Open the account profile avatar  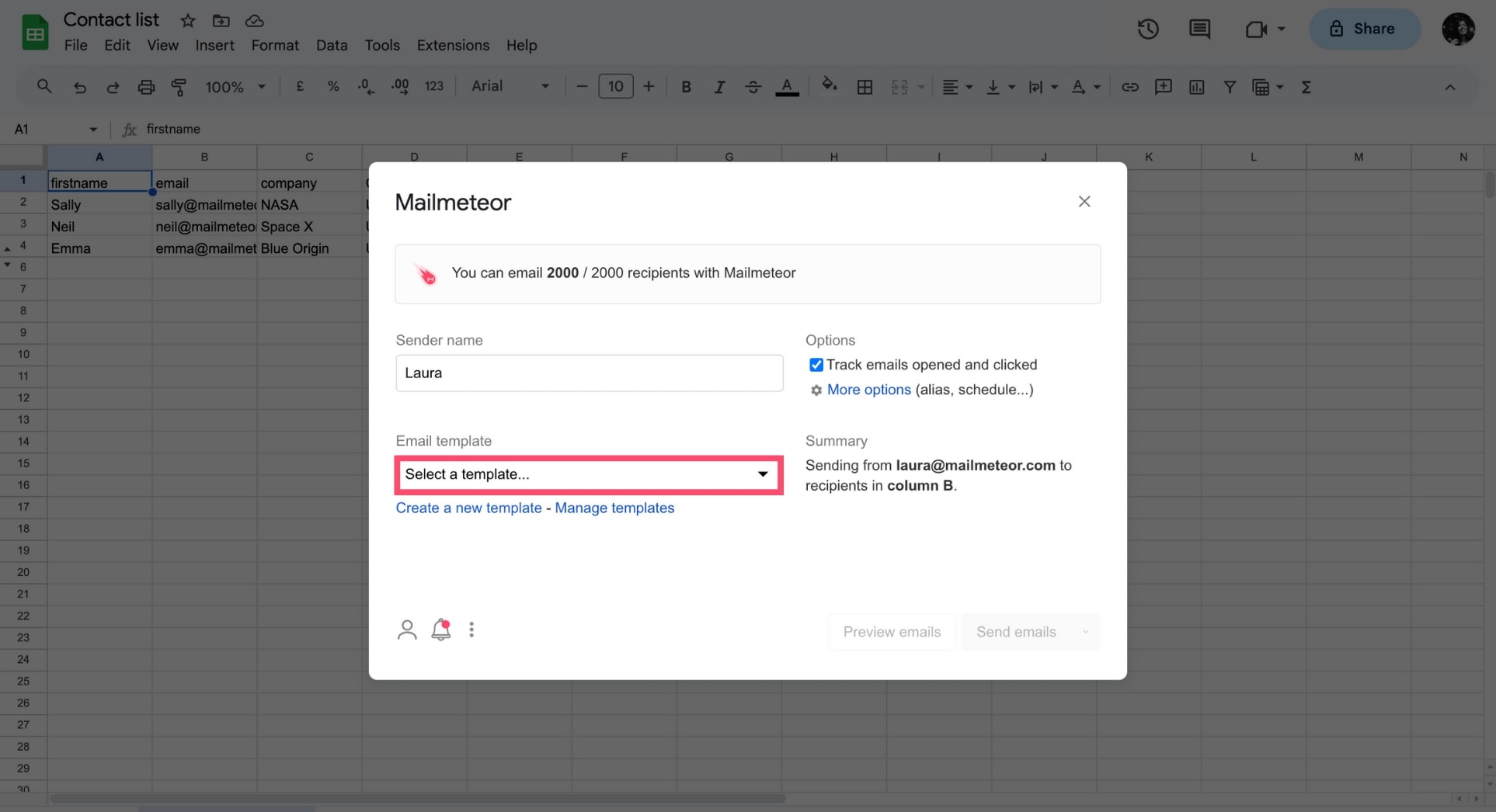[x=1458, y=29]
